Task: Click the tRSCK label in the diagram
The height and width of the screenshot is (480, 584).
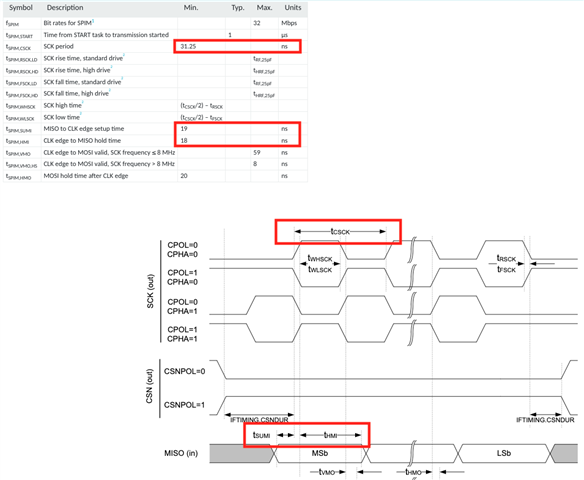Action: click(x=506, y=258)
